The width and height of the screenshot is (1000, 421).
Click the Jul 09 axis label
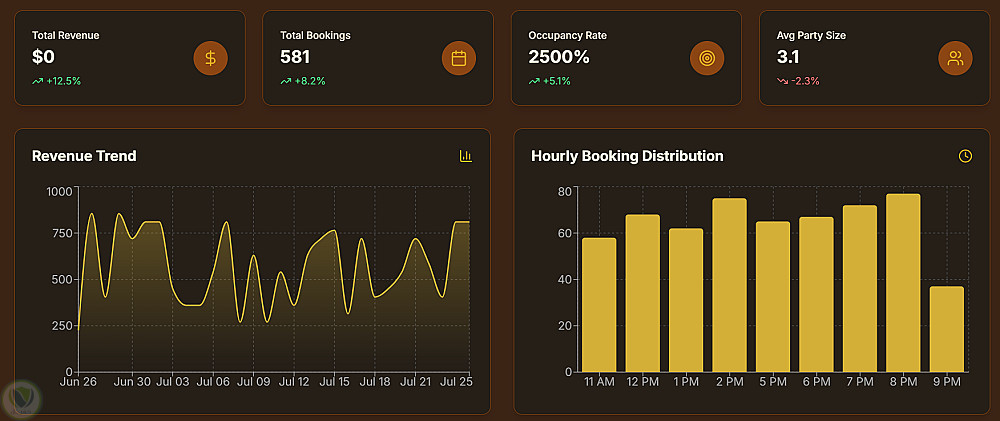point(253,382)
